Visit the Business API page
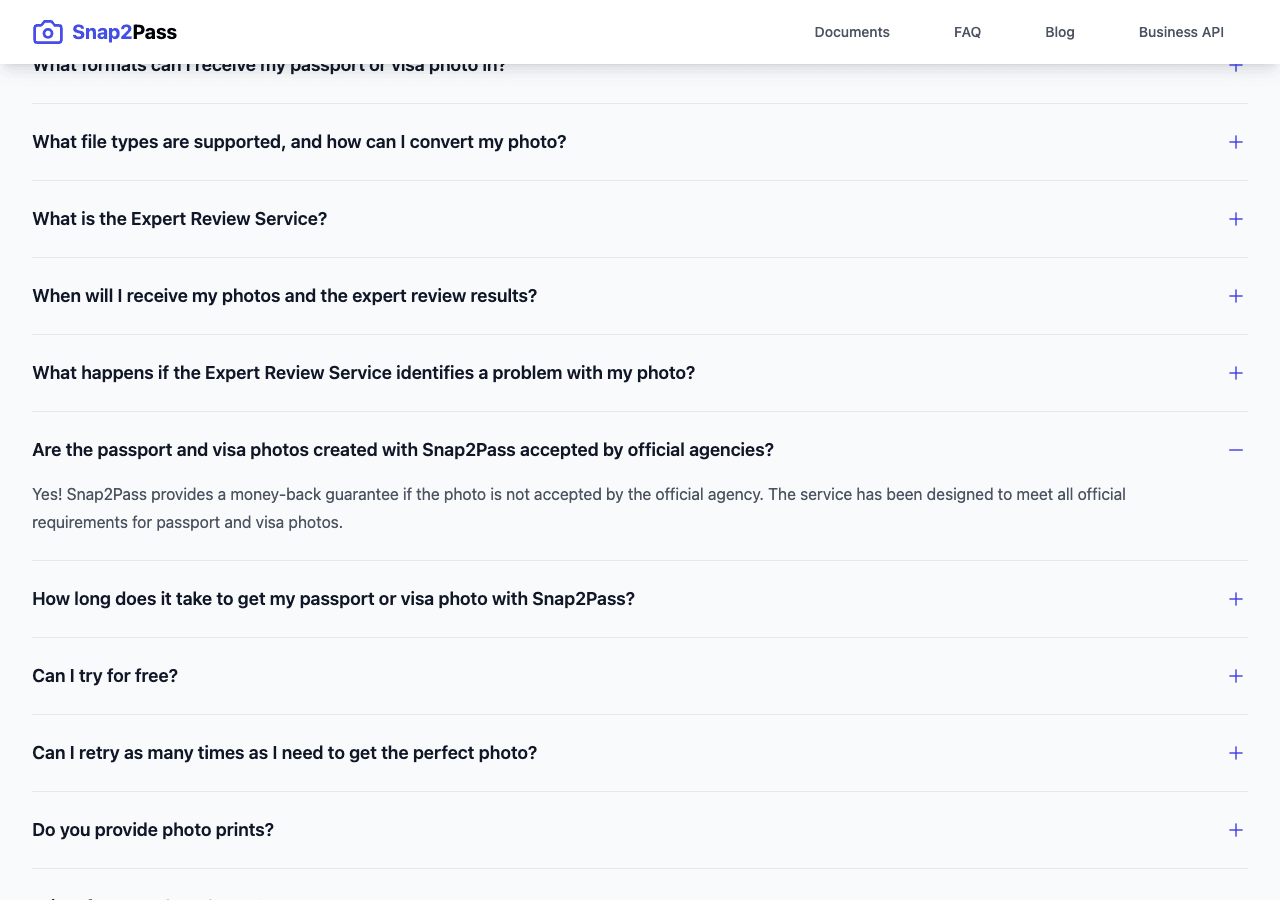The image size is (1280, 900). pos(1181,32)
